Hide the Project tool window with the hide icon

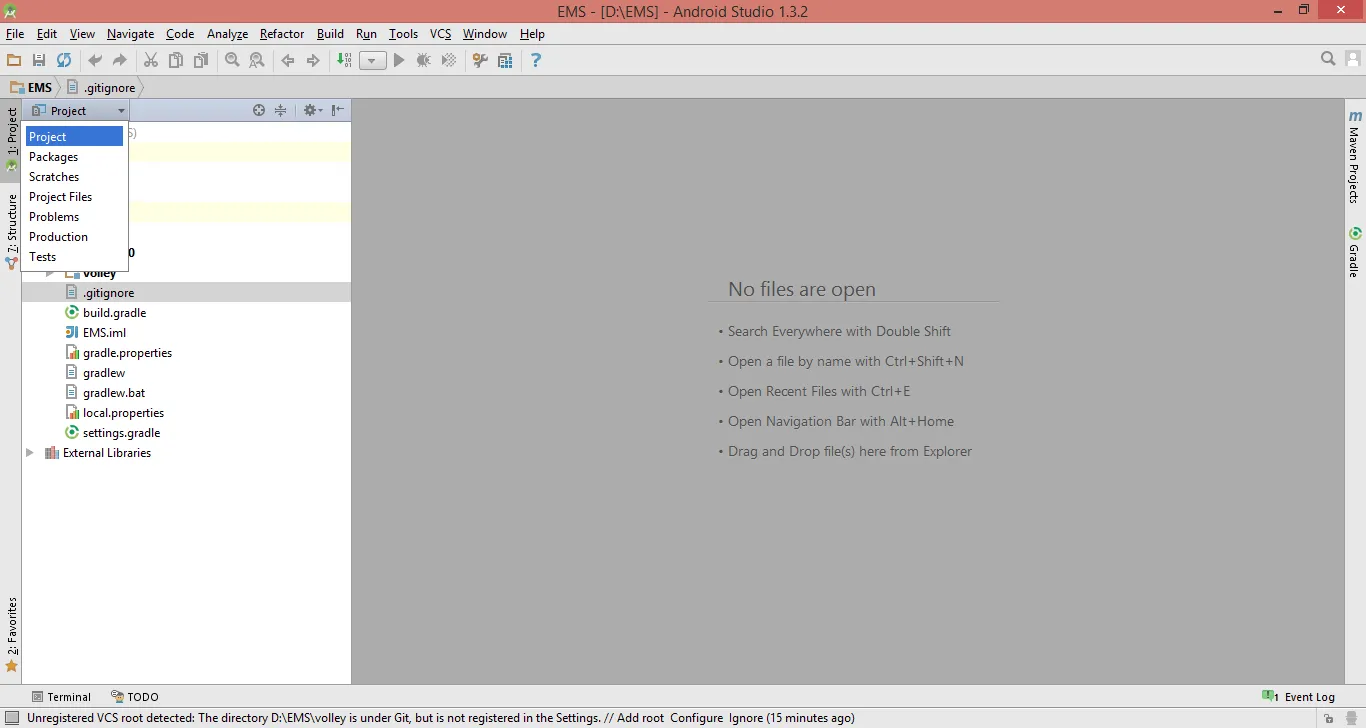tap(338, 110)
